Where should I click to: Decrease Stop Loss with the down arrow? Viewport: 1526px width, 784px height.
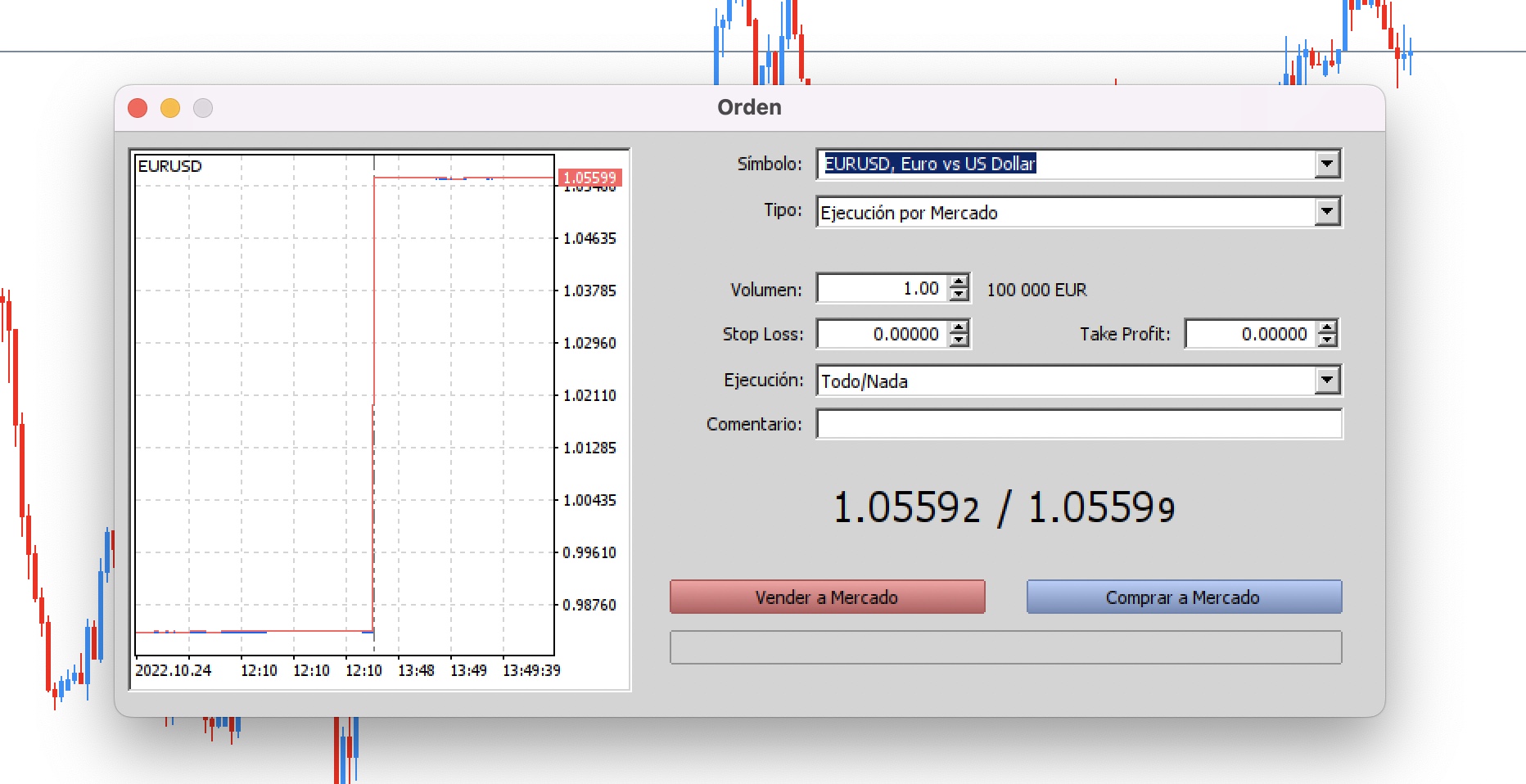[958, 340]
